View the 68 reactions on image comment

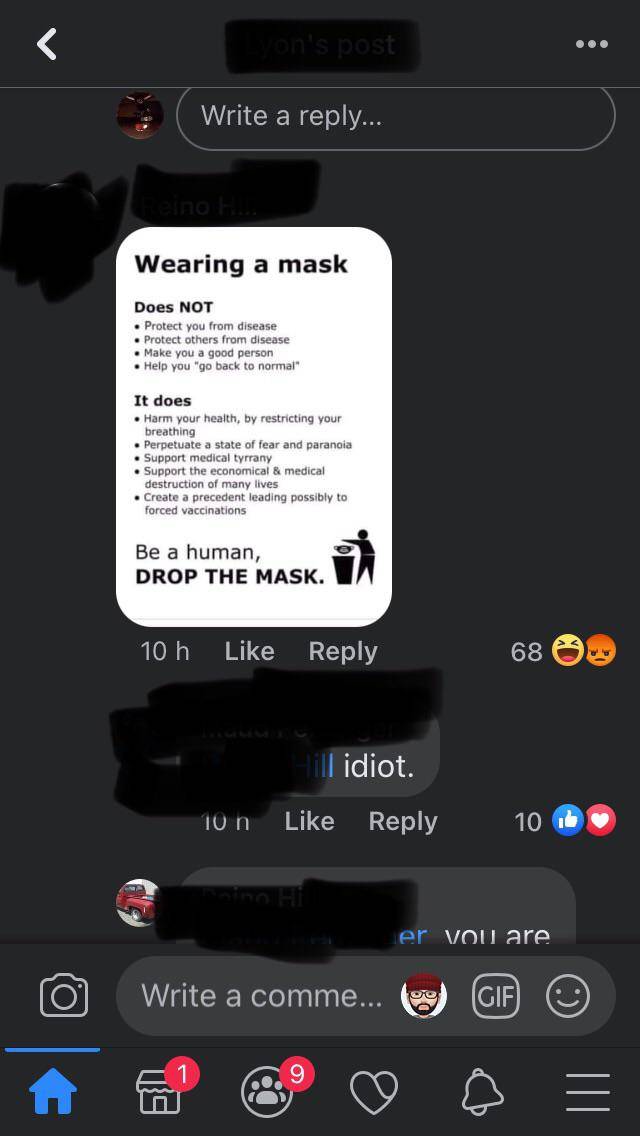point(563,651)
